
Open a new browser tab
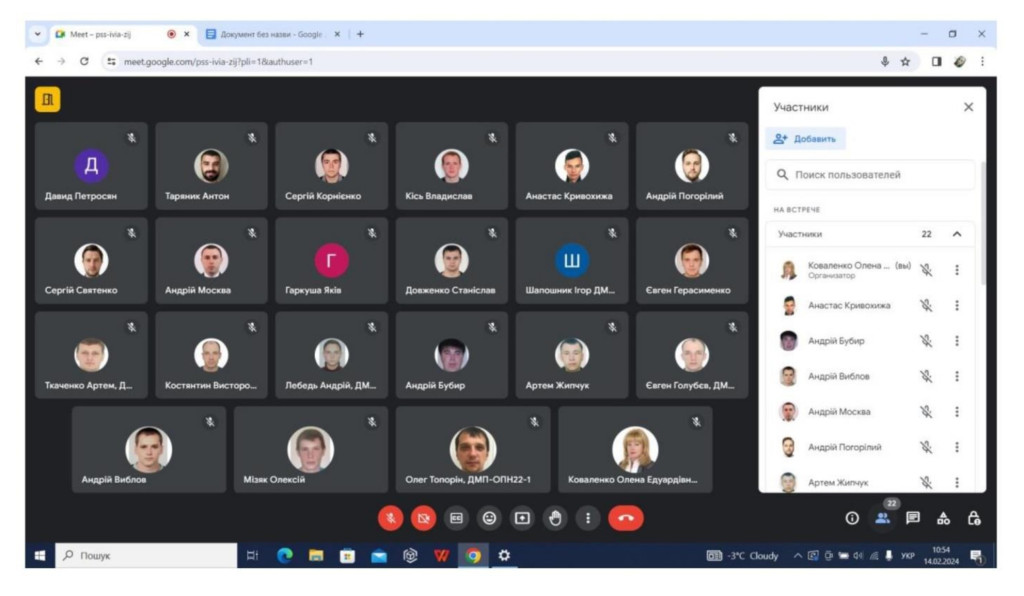[360, 34]
